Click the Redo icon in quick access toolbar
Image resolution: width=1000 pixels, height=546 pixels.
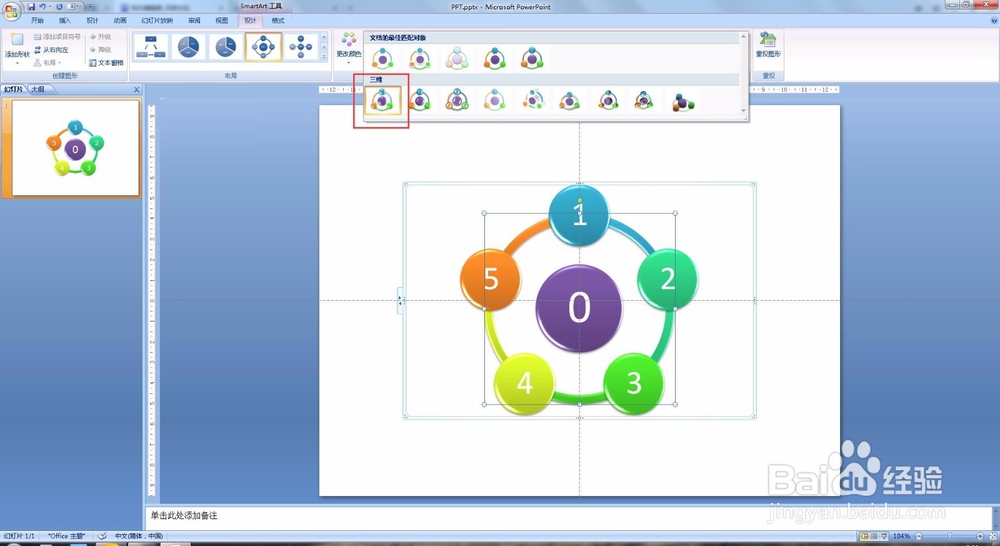(x=59, y=6)
